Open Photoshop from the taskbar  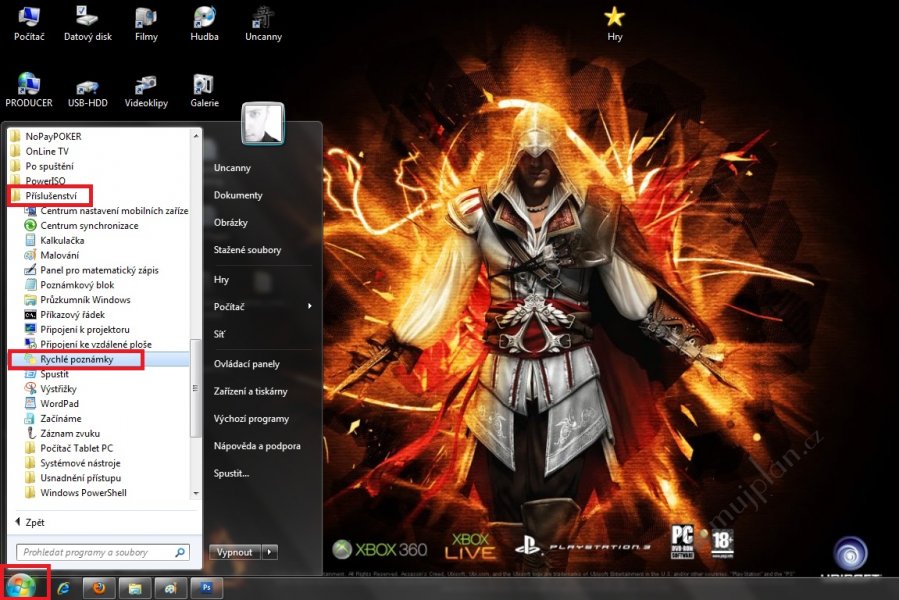(x=206, y=588)
